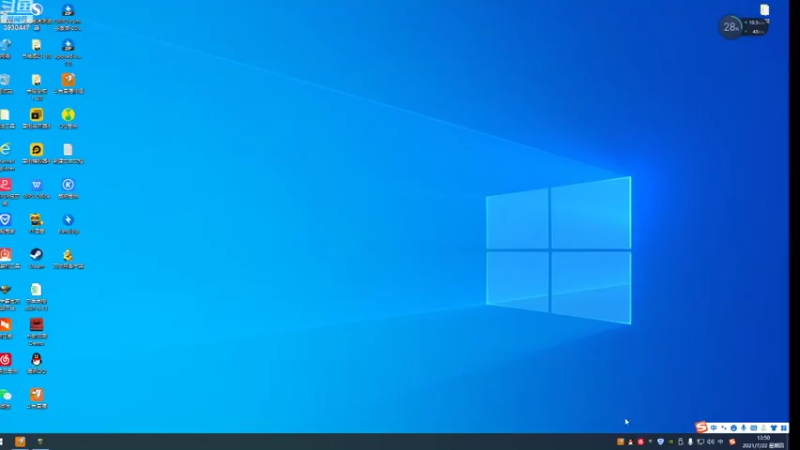This screenshot has height=450, width=800.
Task: Open the orange-red arrow app icon
Action: coord(6,324)
